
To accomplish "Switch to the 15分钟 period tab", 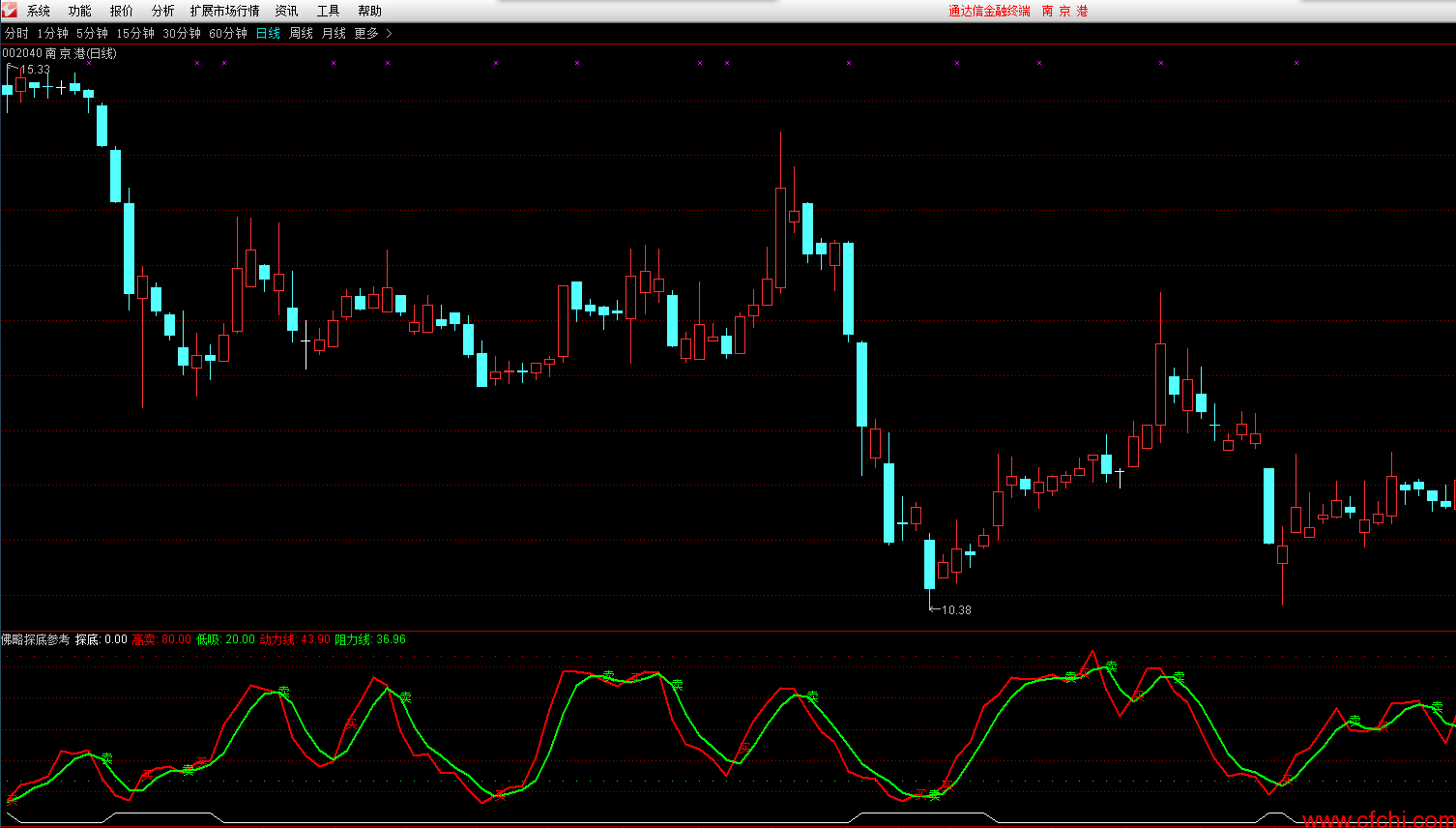I will click(135, 33).
